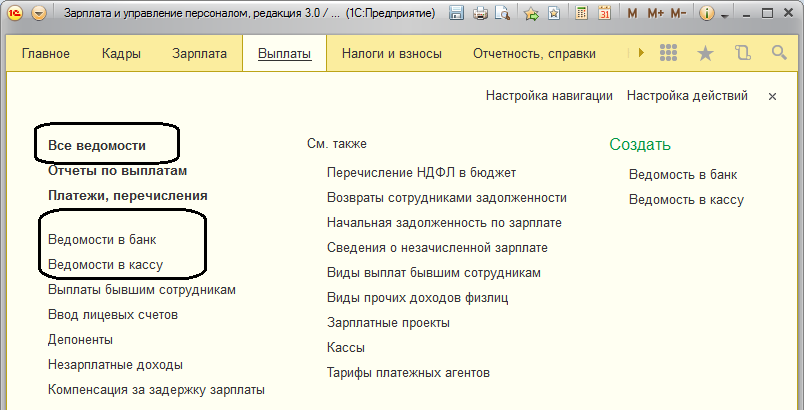Select the Выплаты section tab
This screenshot has height=410, width=804.
[285, 53]
